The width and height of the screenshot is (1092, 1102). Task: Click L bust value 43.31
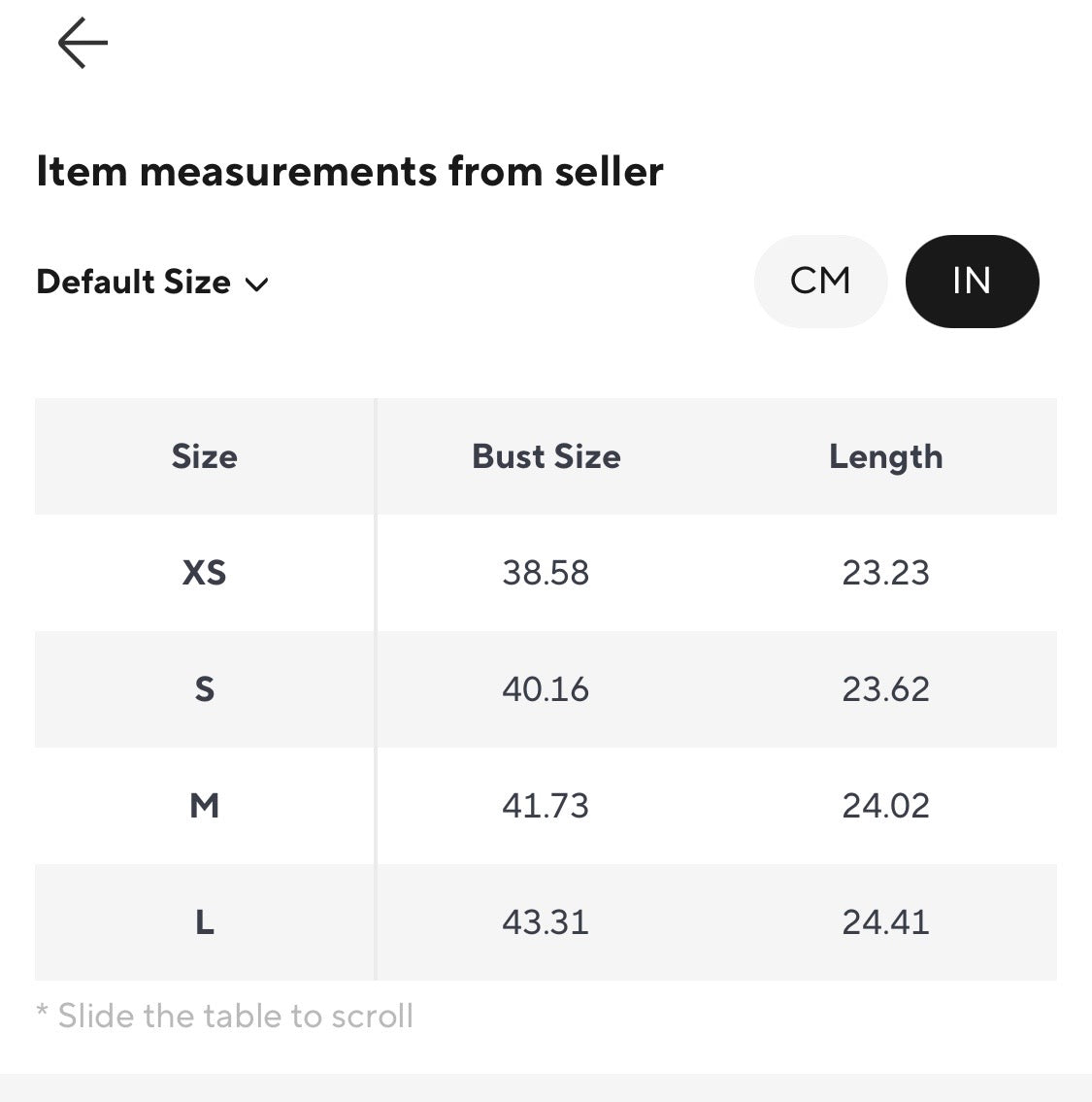click(546, 922)
